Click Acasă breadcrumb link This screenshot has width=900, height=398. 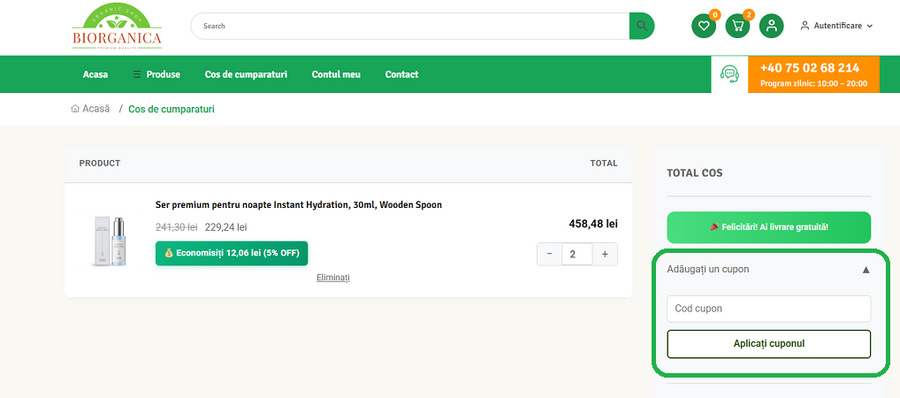pyautogui.click(x=96, y=109)
